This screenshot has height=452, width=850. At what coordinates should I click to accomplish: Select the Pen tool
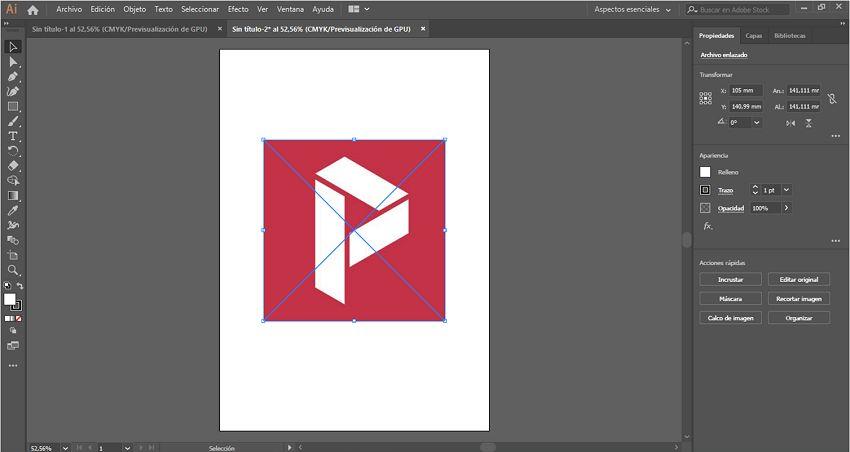coord(13,76)
